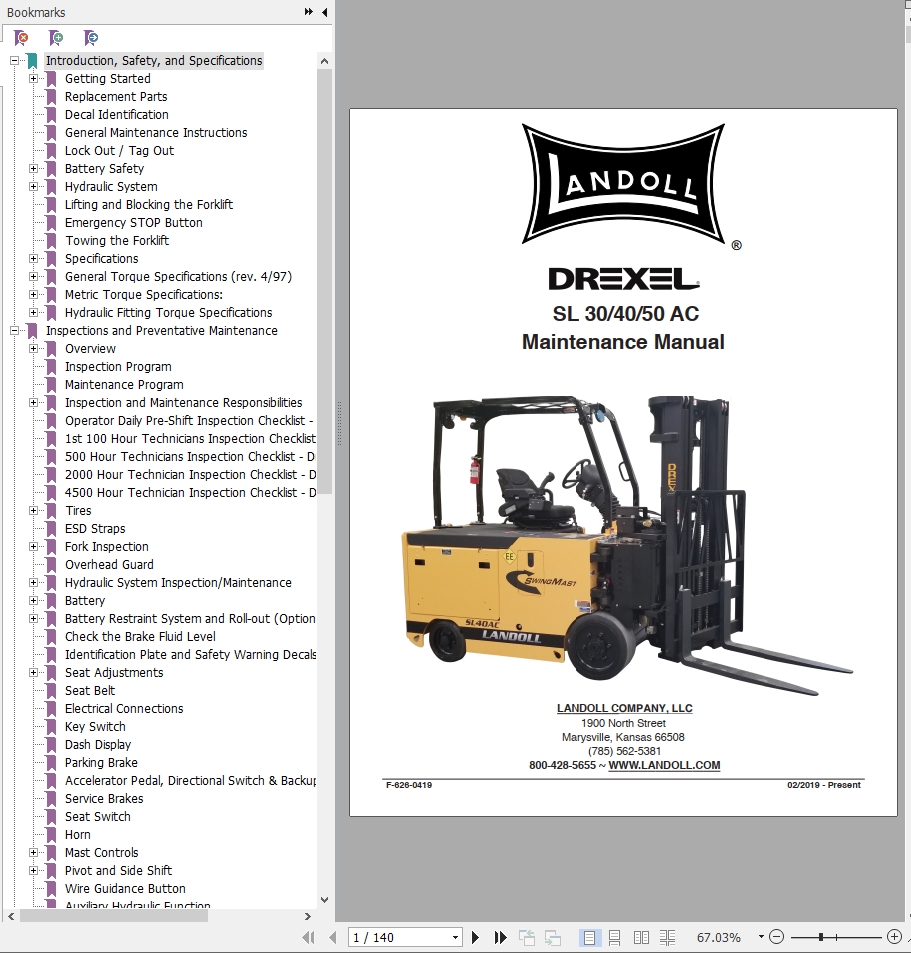The width and height of the screenshot is (911, 953).
Task: Go to the next page
Action: coord(475,937)
